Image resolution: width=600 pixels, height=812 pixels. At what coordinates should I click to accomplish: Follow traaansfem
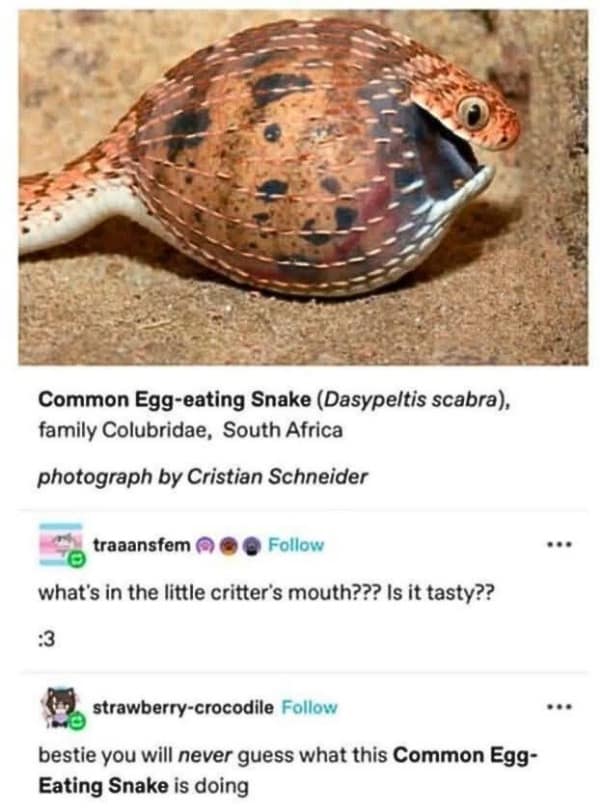pyautogui.click(x=296, y=545)
